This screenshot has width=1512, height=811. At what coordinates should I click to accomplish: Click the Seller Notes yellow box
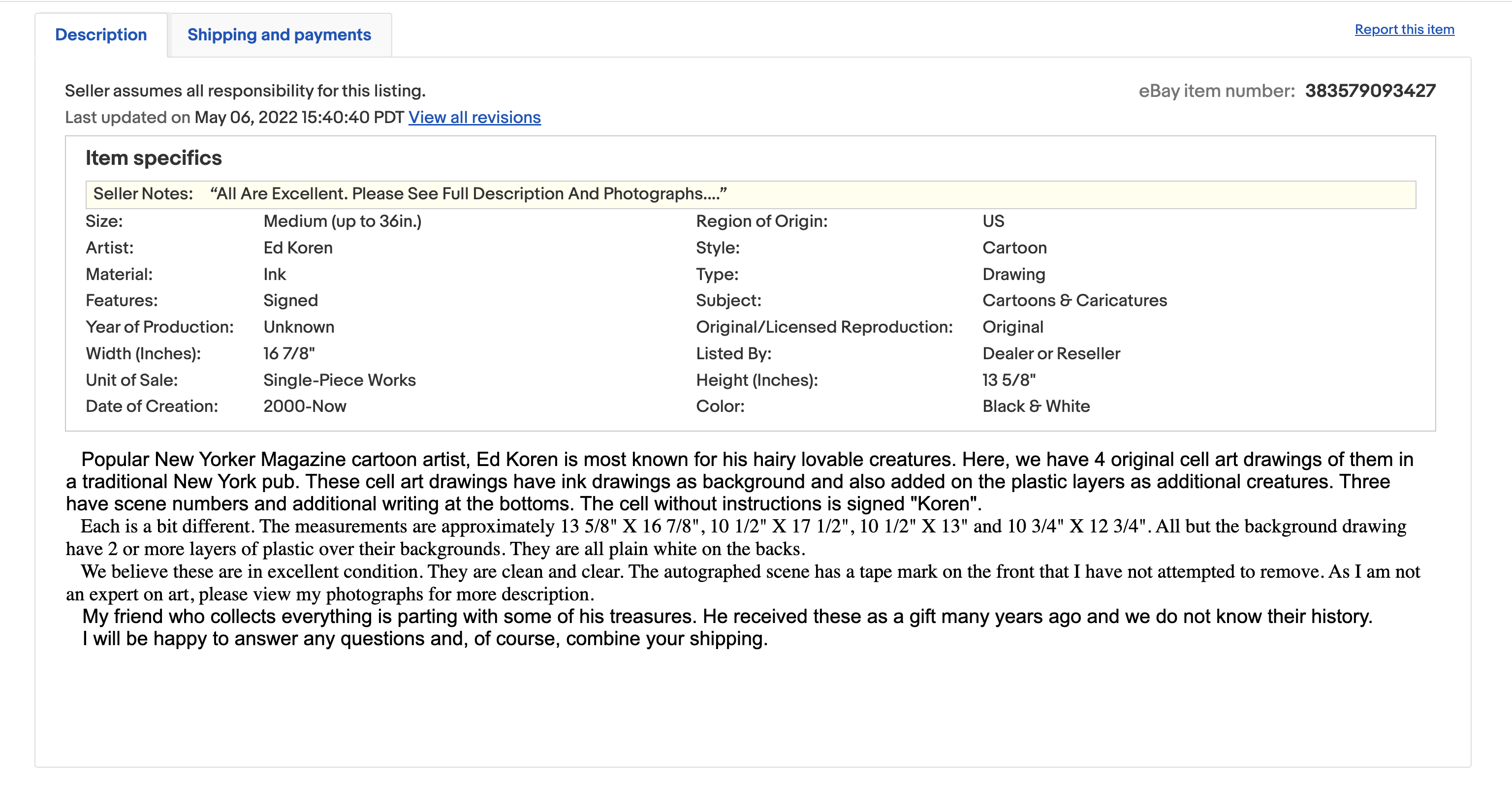pyautogui.click(x=750, y=194)
